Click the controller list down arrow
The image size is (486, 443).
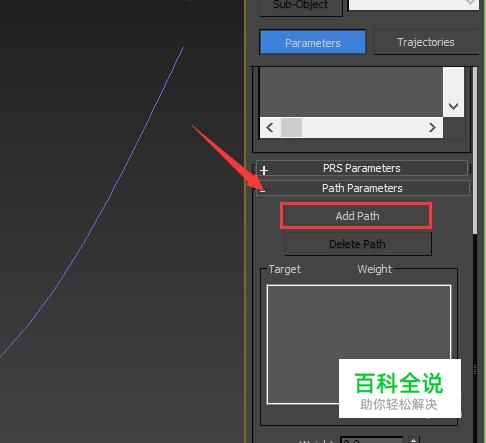pyautogui.click(x=453, y=106)
